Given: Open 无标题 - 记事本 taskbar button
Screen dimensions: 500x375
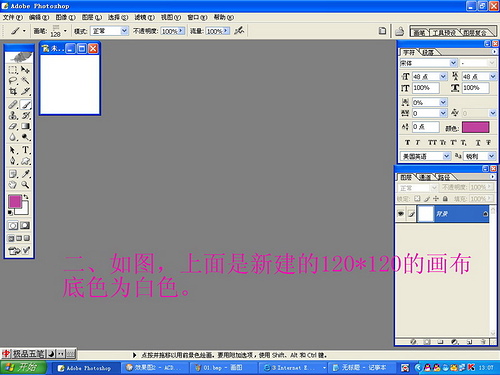Looking at the screenshot, I should point(363,368).
